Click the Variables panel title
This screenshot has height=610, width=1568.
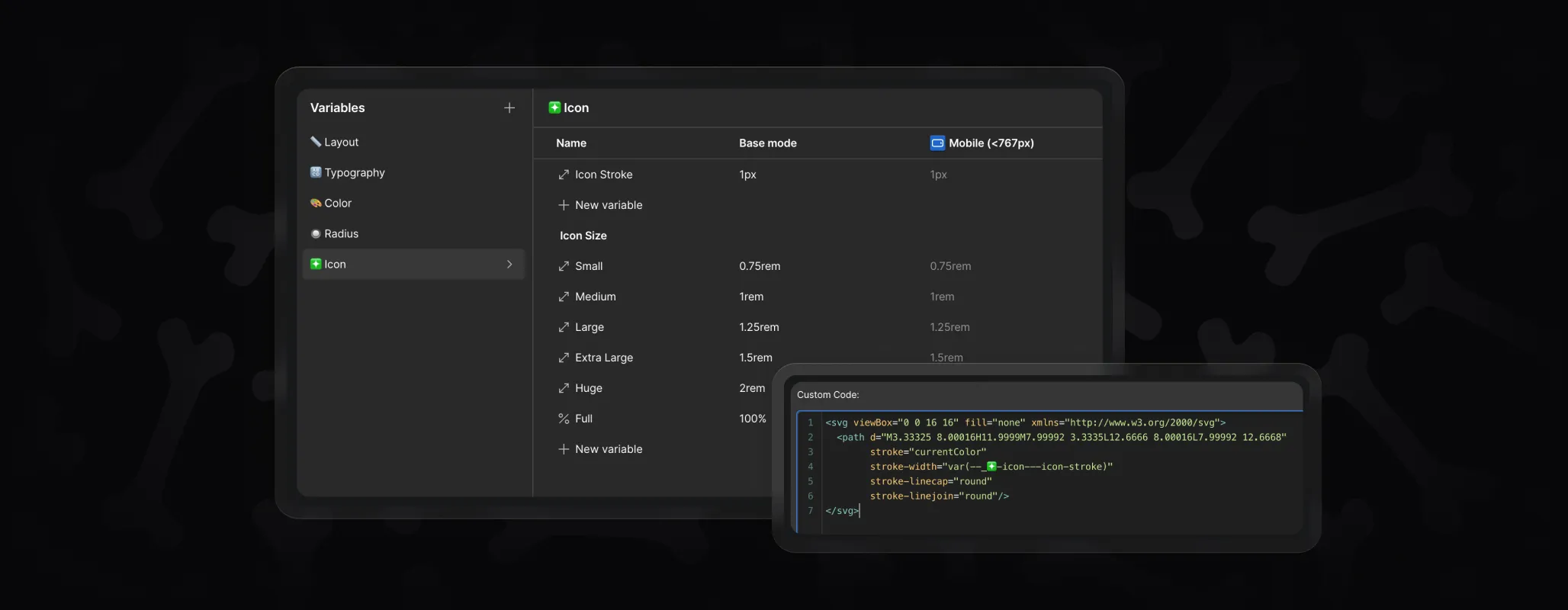point(337,108)
